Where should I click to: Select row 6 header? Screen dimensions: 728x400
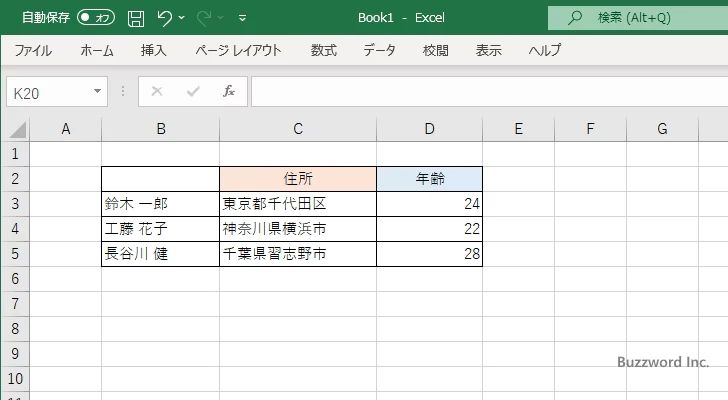coord(15,279)
